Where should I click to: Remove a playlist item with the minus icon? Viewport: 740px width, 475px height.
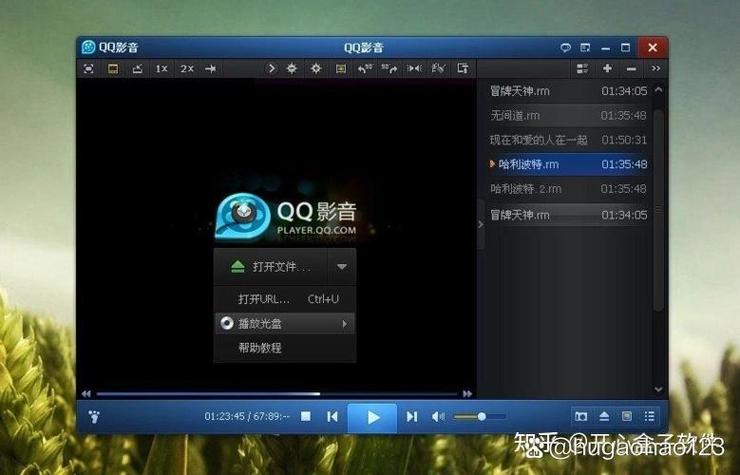(x=631, y=69)
